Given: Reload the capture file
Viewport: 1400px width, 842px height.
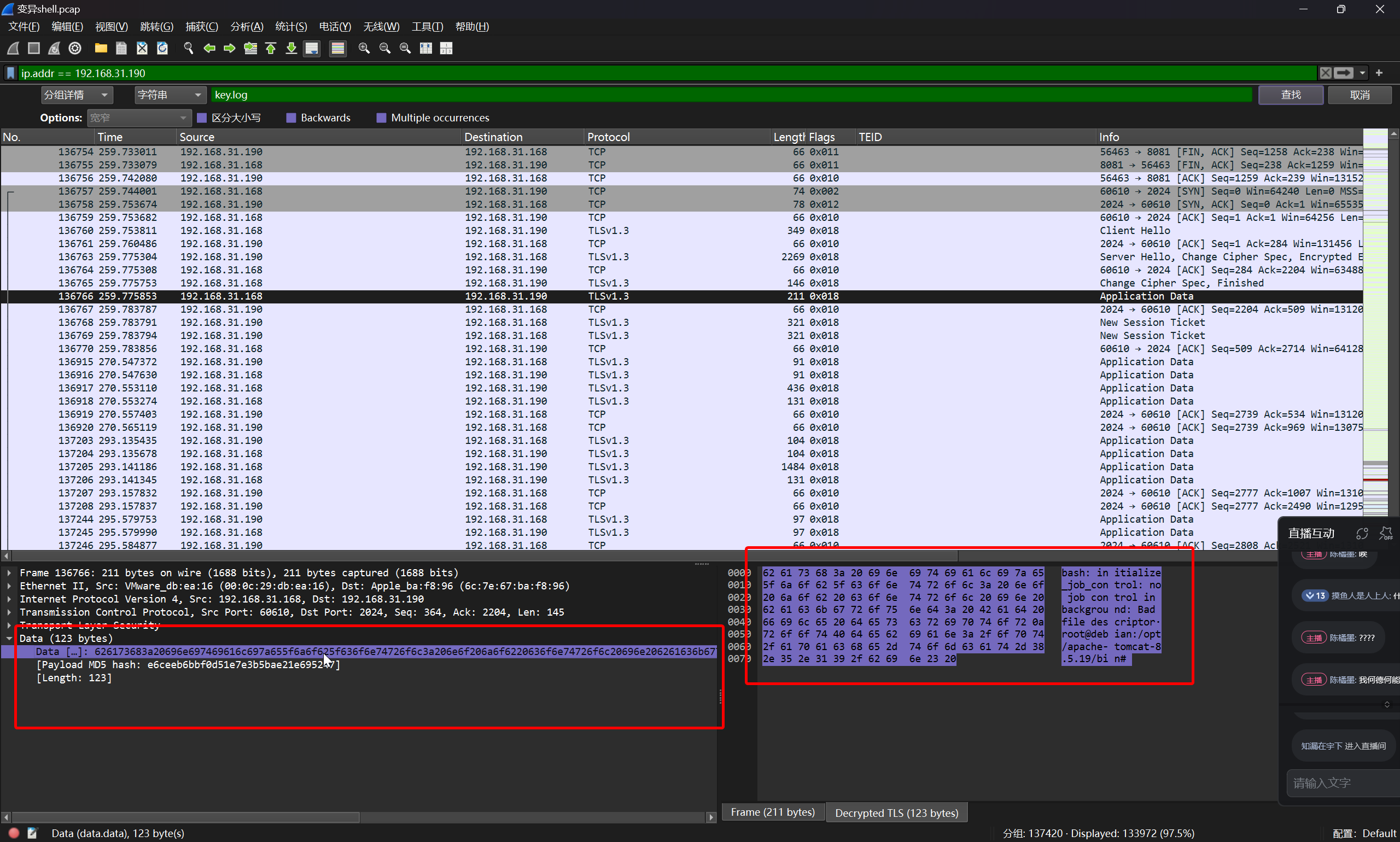Looking at the screenshot, I should 162,48.
